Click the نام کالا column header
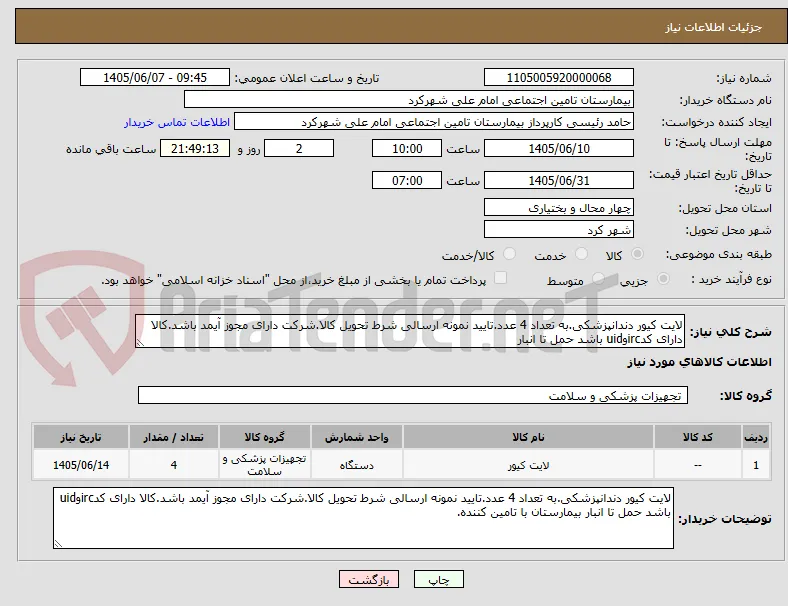Viewport: 788px width, 606px height. (x=528, y=437)
